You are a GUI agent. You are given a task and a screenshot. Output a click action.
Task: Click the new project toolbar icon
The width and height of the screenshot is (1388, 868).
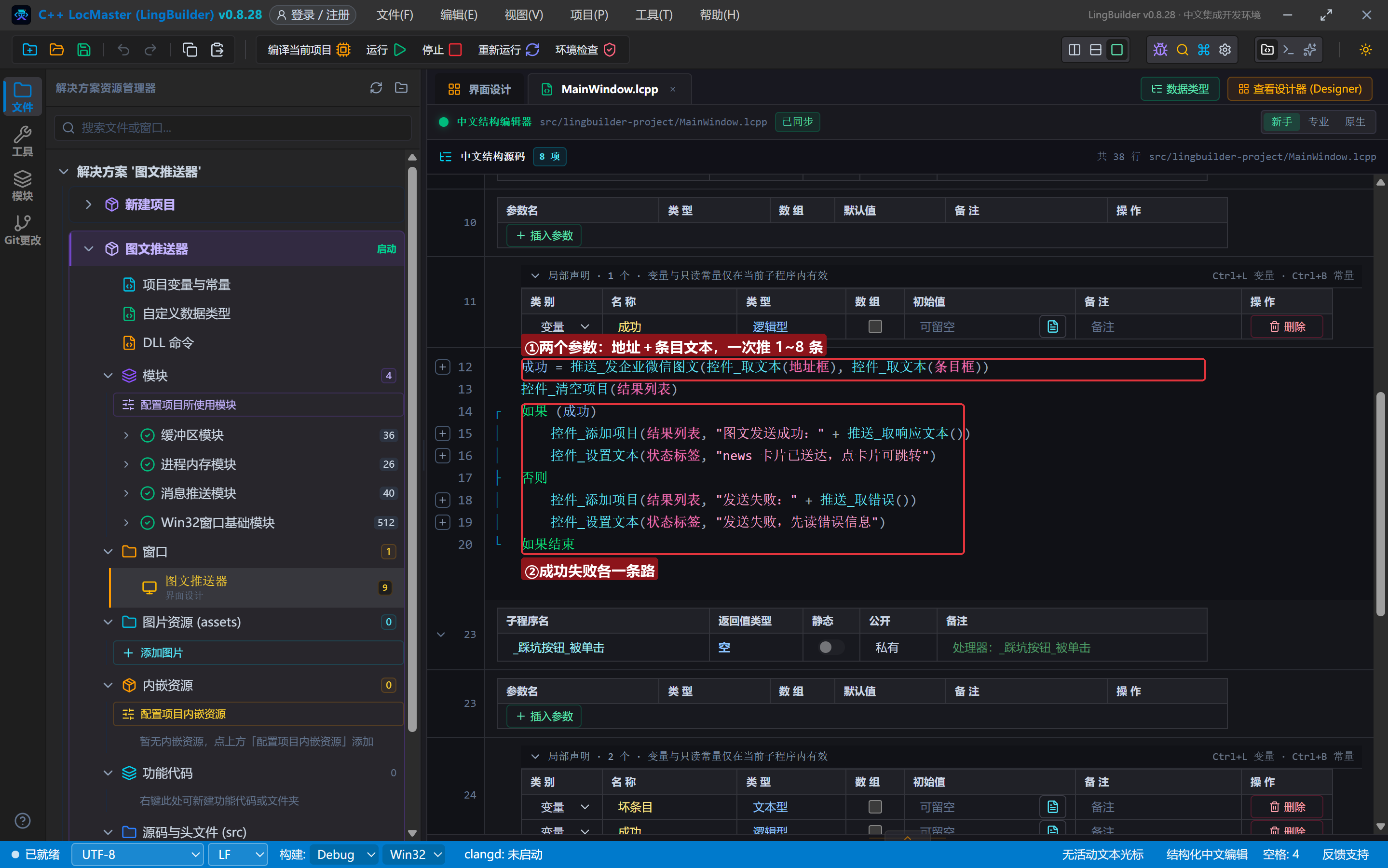[30, 50]
